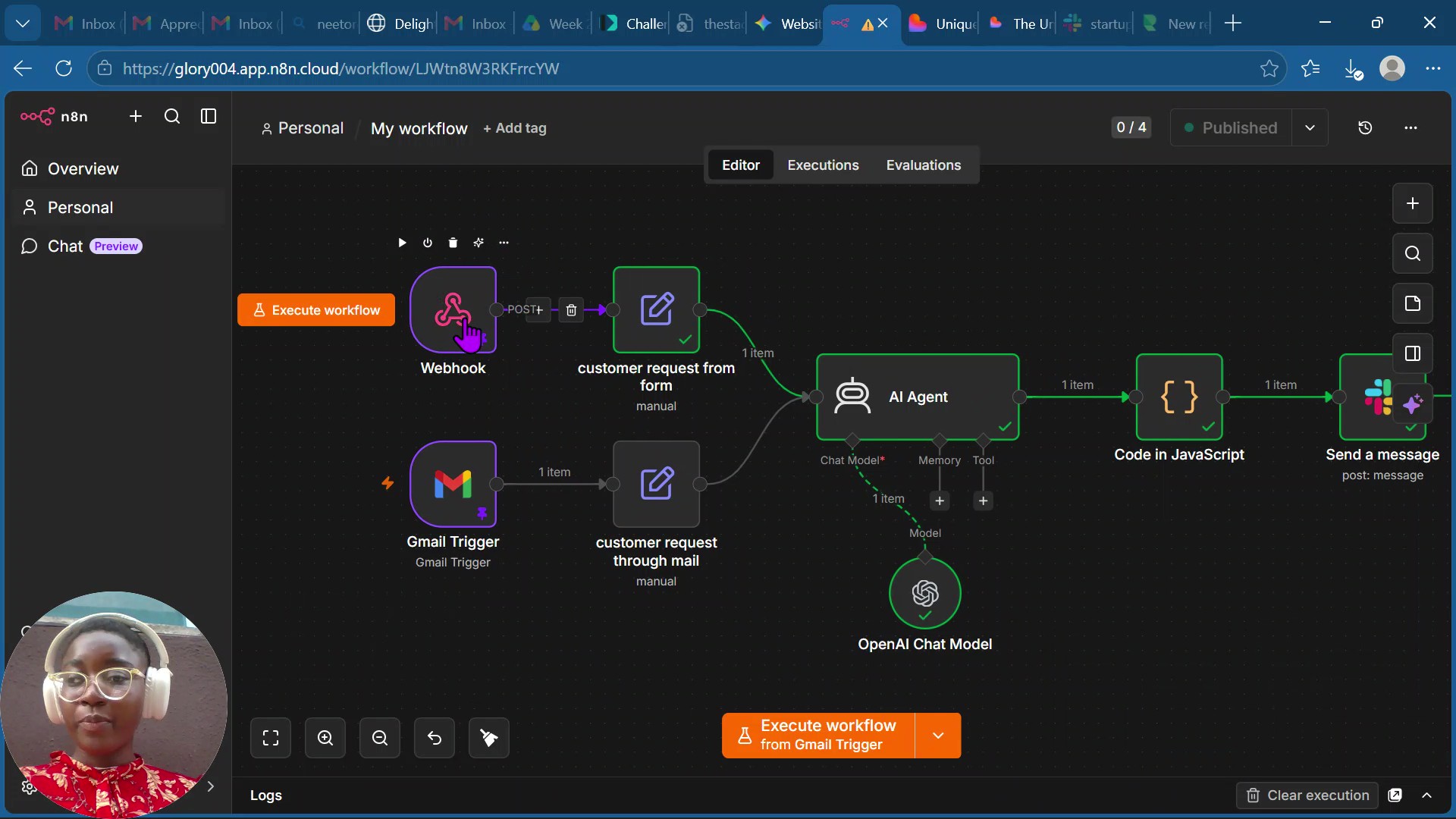Reset the canvas zoom level
The width and height of the screenshot is (1456, 819).
click(x=435, y=738)
